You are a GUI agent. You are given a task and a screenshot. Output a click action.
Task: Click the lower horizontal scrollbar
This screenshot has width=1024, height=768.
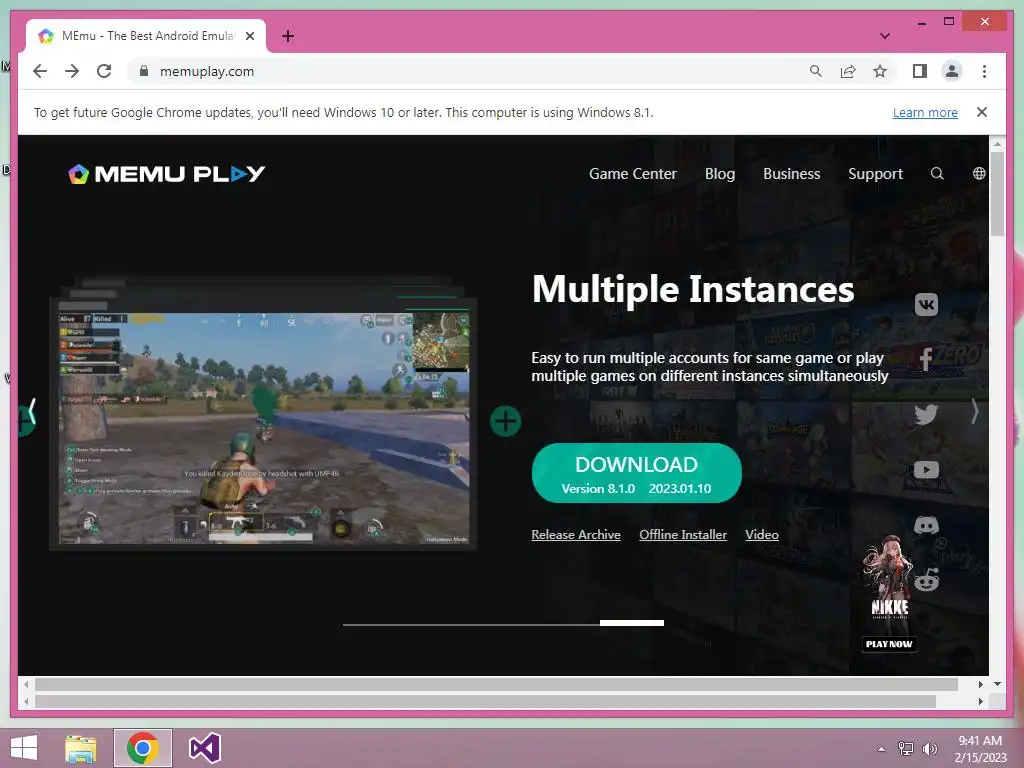tap(485, 701)
